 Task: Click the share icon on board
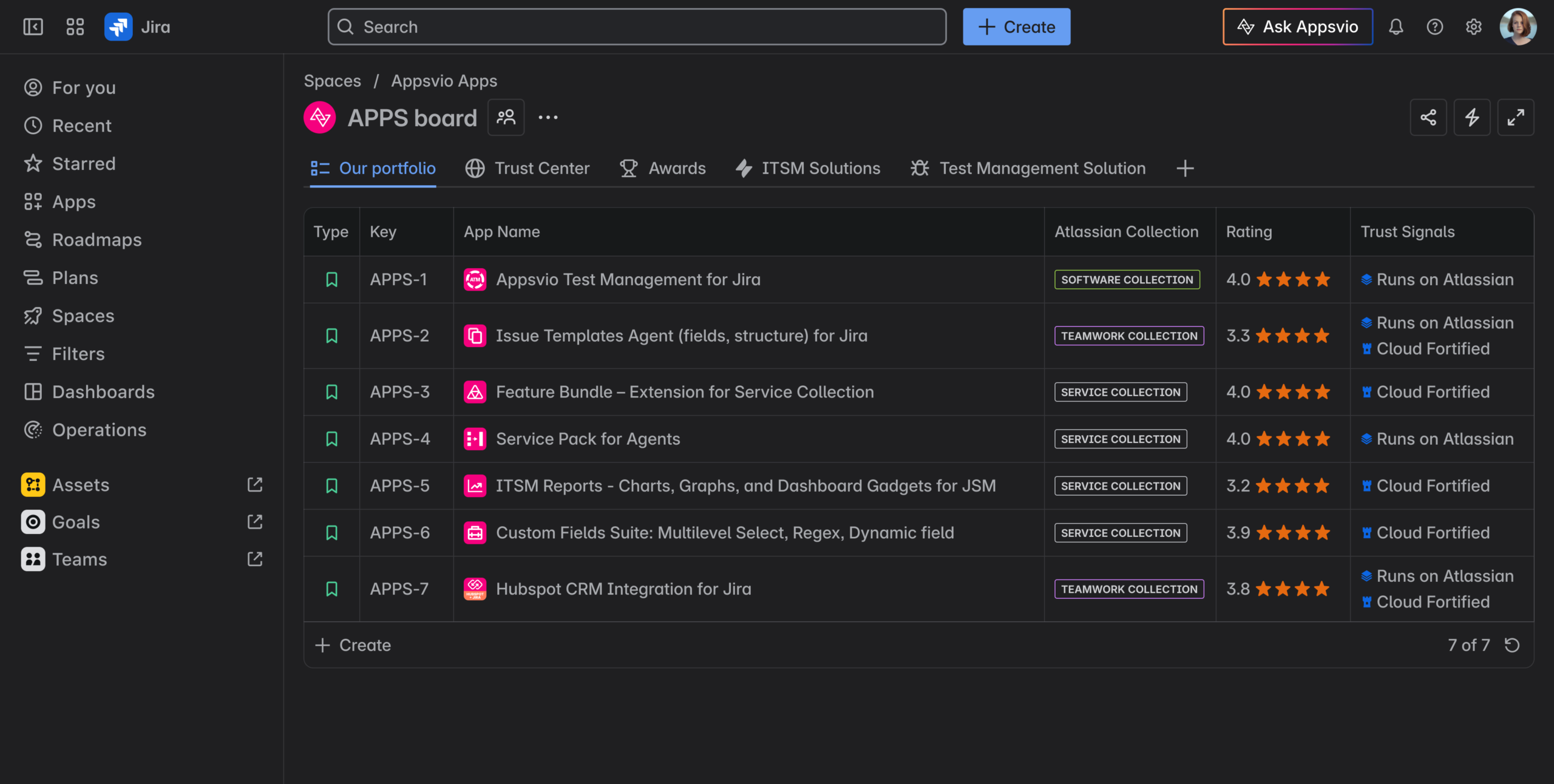1428,117
